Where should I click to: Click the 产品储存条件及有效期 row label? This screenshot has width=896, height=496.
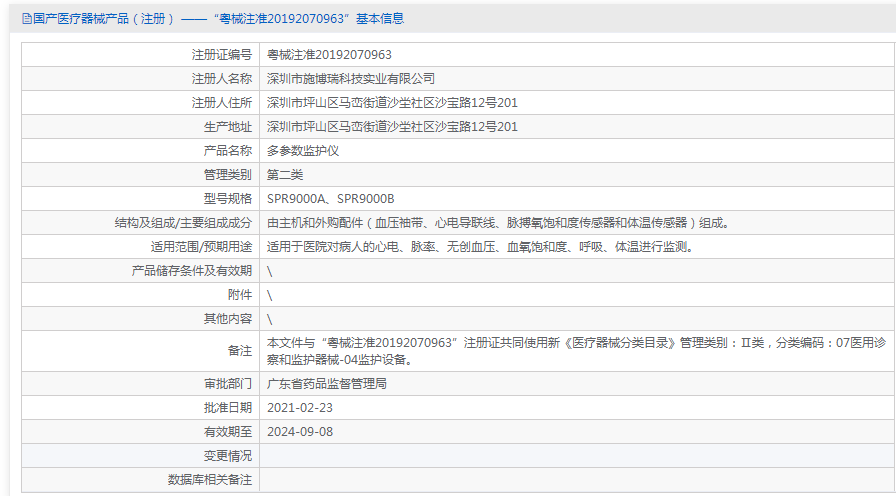(192, 270)
